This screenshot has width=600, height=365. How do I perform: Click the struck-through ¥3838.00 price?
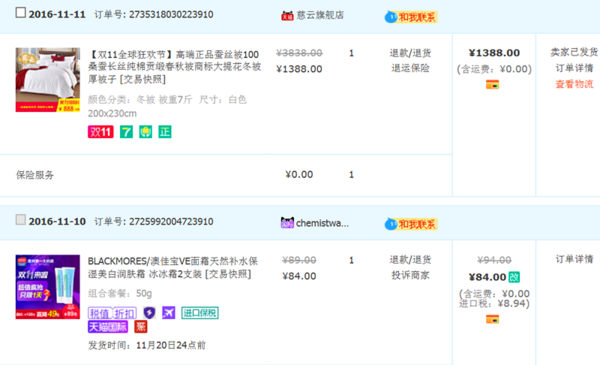click(299, 53)
